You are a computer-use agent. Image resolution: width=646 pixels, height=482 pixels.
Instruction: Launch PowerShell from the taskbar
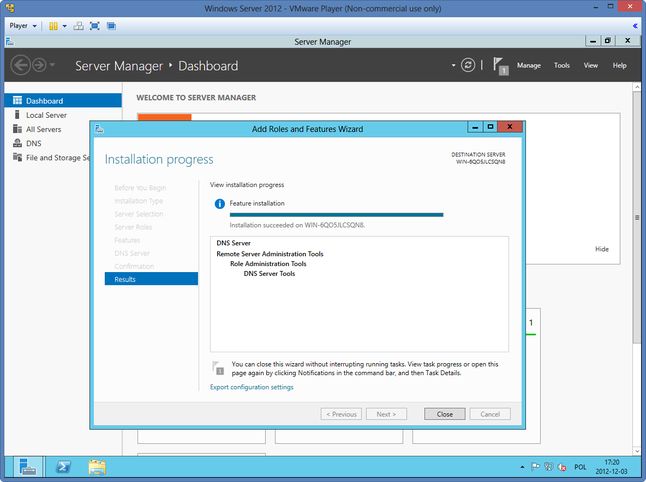pyautogui.click(x=63, y=467)
